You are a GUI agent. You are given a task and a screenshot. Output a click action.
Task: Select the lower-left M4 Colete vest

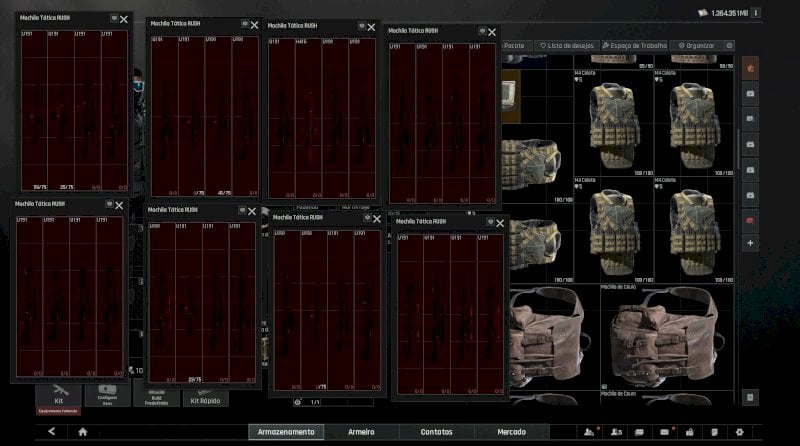614,230
